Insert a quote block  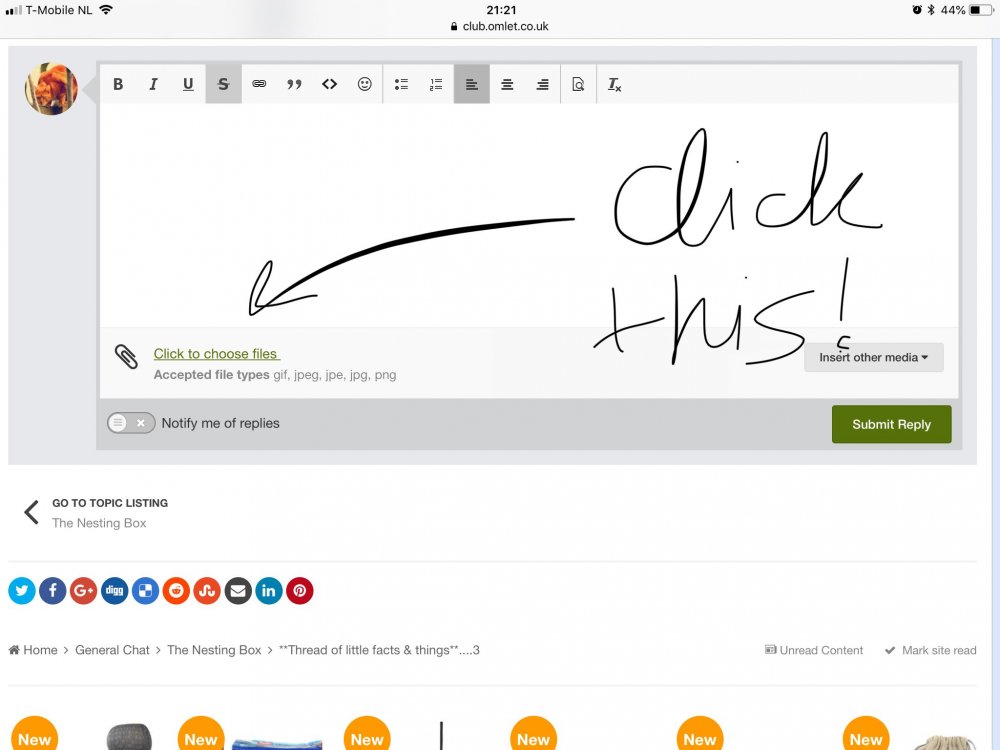(294, 85)
